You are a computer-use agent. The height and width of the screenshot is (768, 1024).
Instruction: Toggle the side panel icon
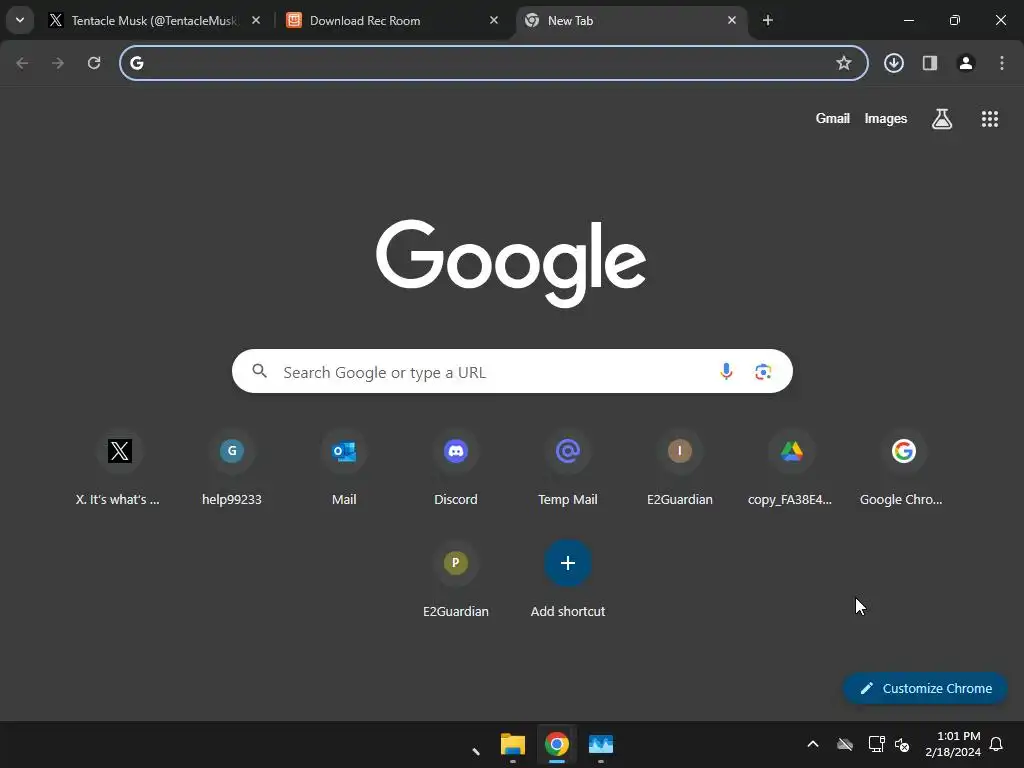tap(930, 63)
